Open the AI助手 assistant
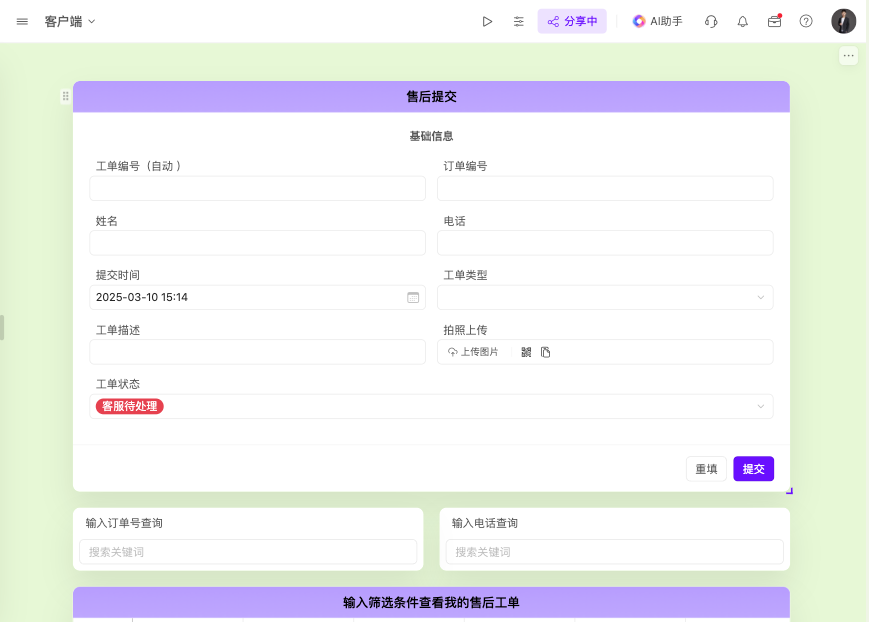Screen dimensions: 869x622 (x=657, y=20)
